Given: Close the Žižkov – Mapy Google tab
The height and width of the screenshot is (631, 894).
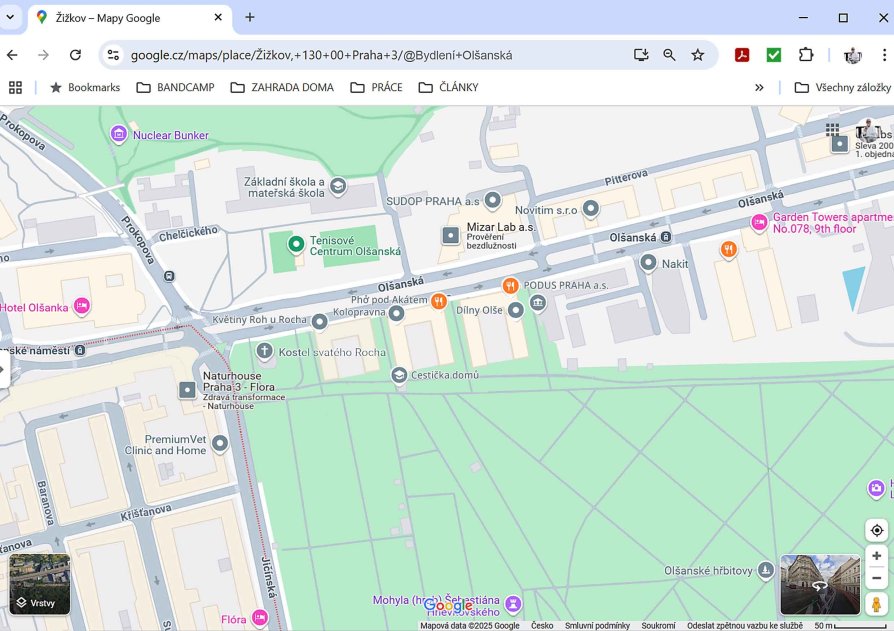Looking at the screenshot, I should pos(218,18).
